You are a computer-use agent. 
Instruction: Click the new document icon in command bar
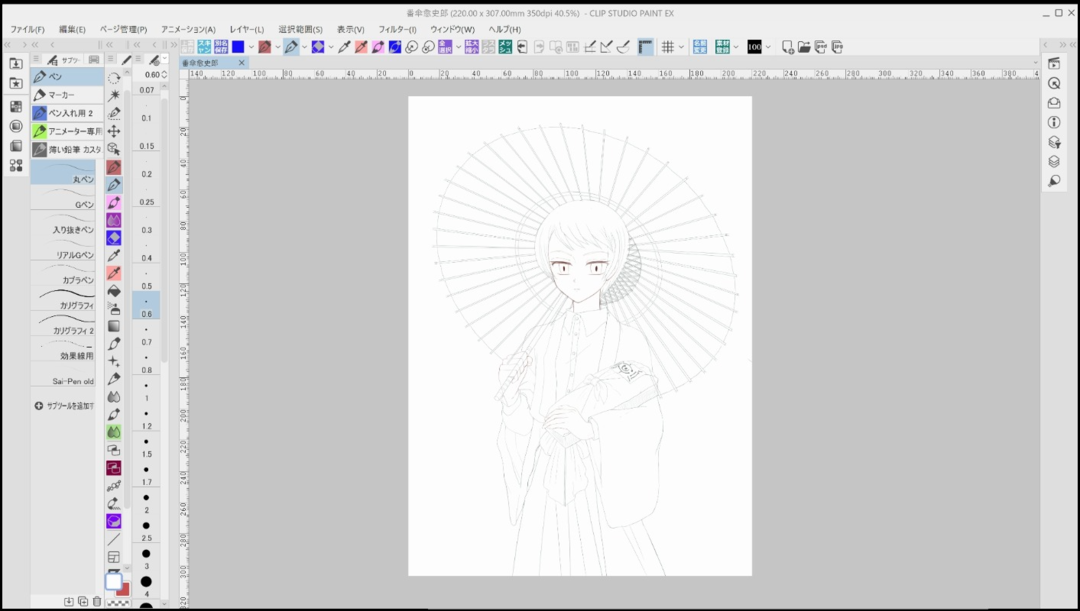(x=788, y=47)
